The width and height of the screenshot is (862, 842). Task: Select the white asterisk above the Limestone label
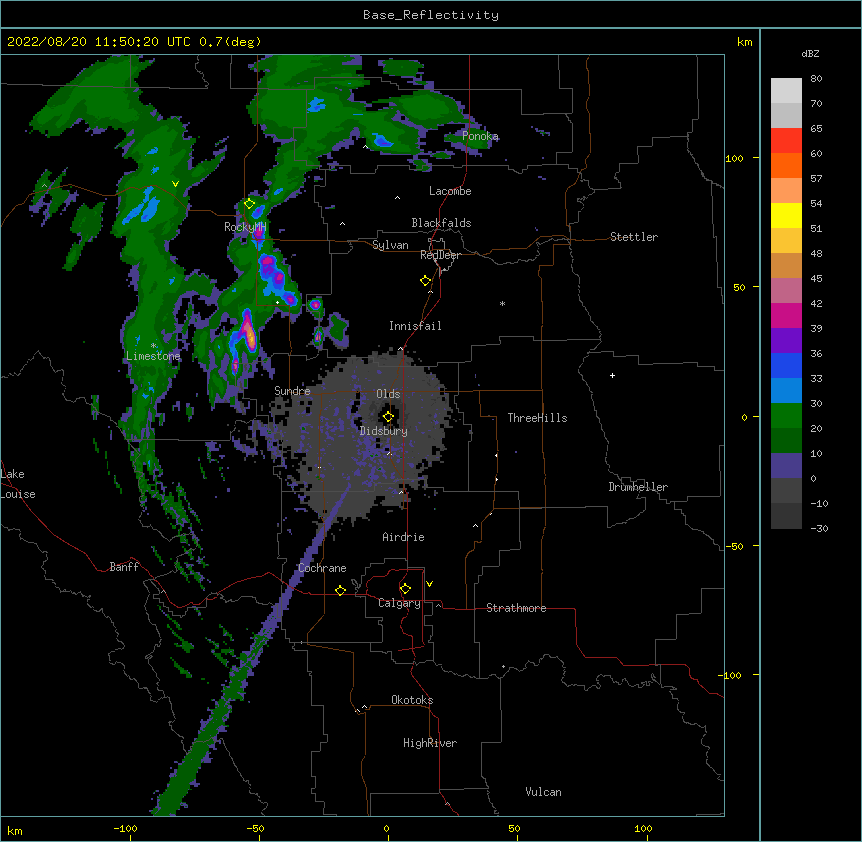153,346
